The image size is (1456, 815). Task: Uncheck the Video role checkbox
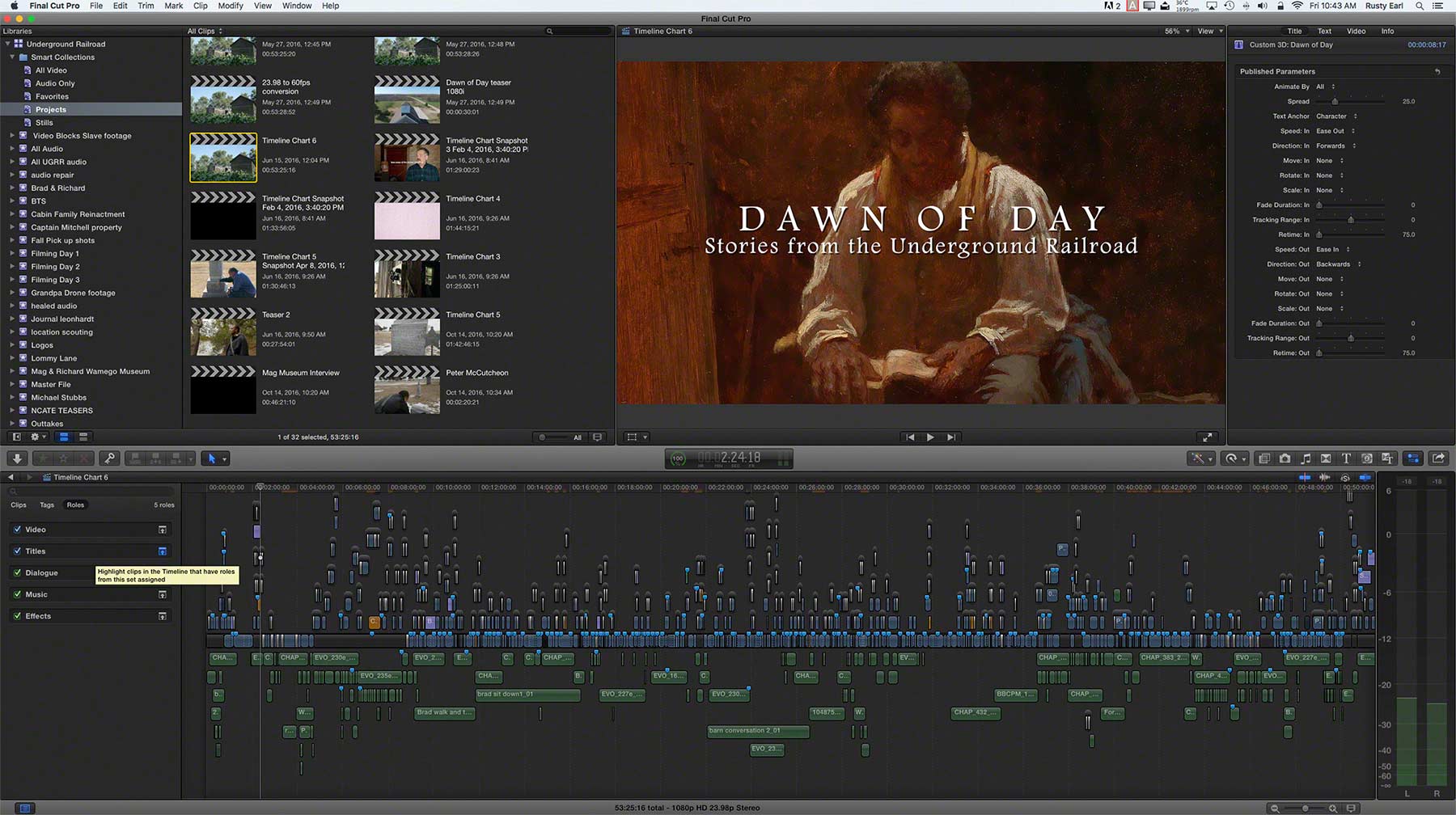18,530
